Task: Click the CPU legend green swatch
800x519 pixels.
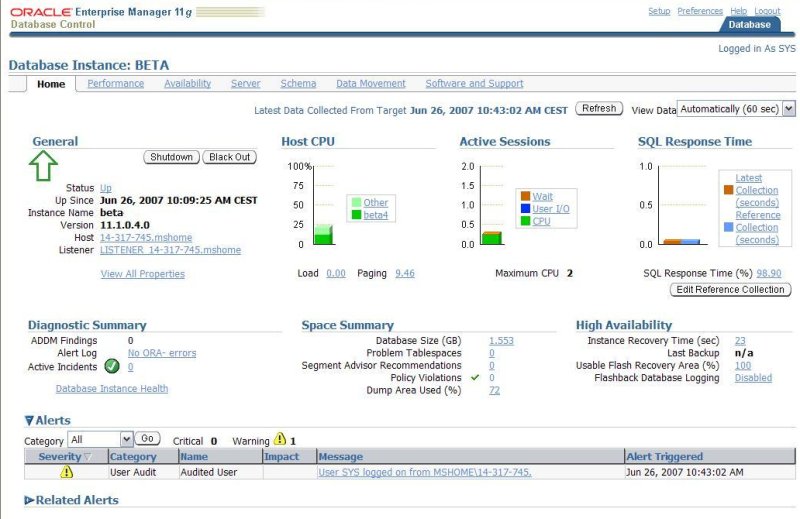Action: pyautogui.click(x=525, y=221)
